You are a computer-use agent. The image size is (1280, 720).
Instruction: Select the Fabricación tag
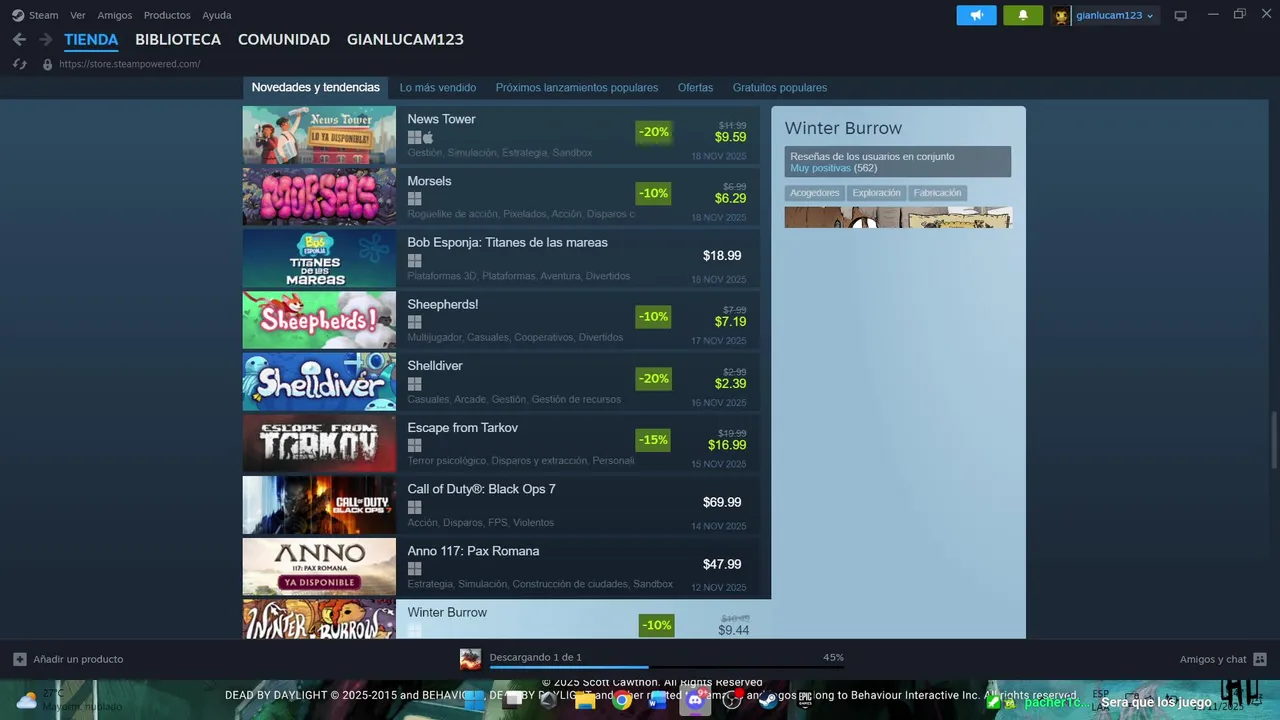[x=937, y=193]
